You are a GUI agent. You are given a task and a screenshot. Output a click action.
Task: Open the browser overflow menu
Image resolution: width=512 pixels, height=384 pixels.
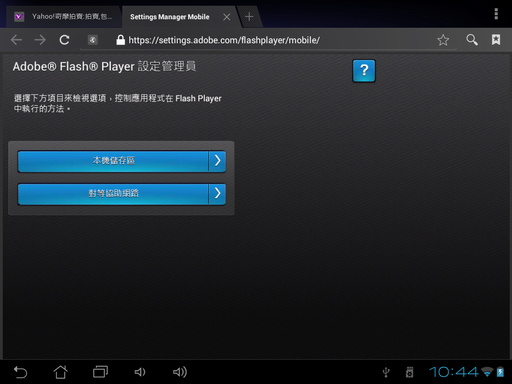[x=496, y=14]
